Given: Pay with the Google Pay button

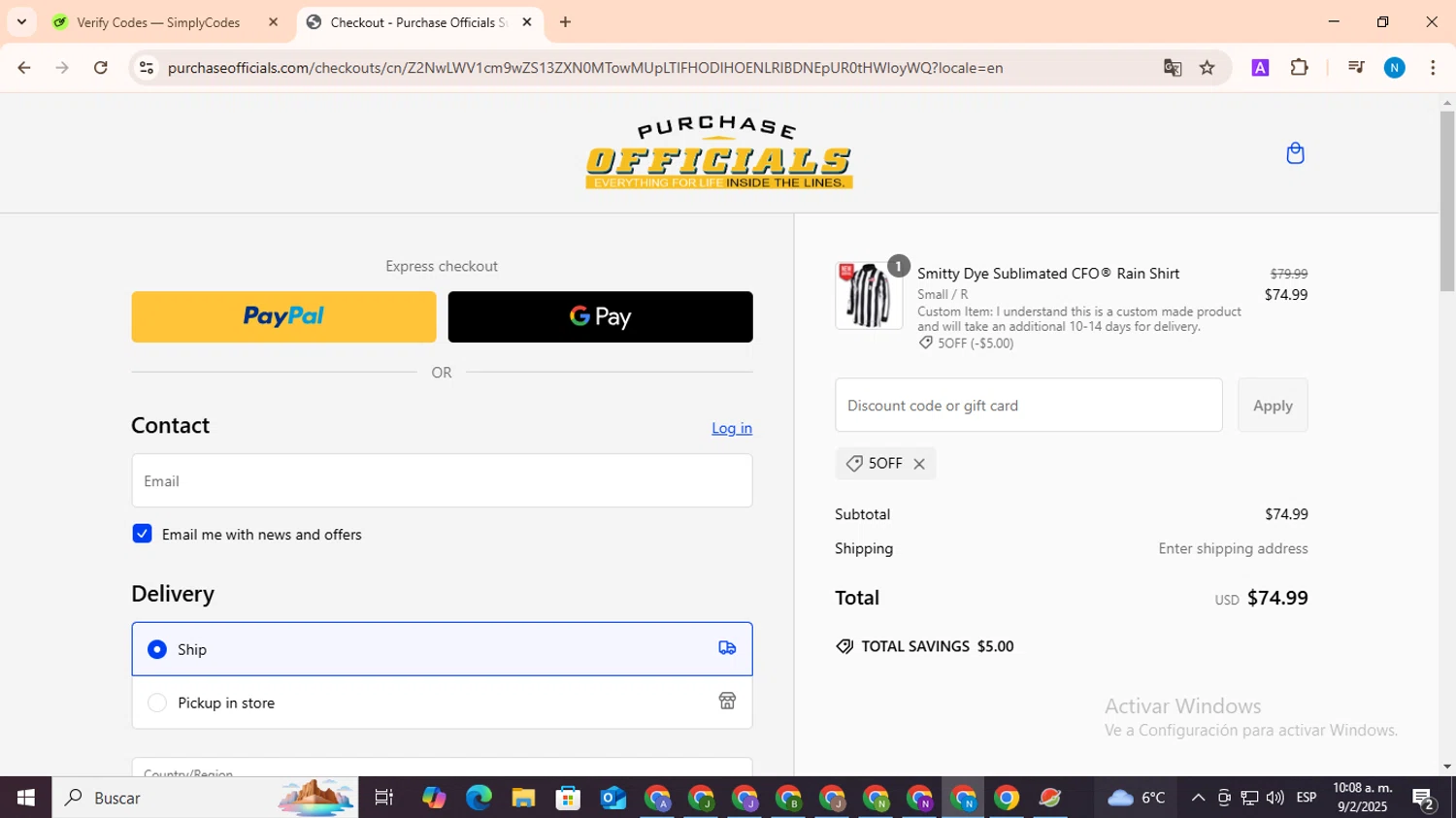Looking at the screenshot, I should (x=600, y=316).
